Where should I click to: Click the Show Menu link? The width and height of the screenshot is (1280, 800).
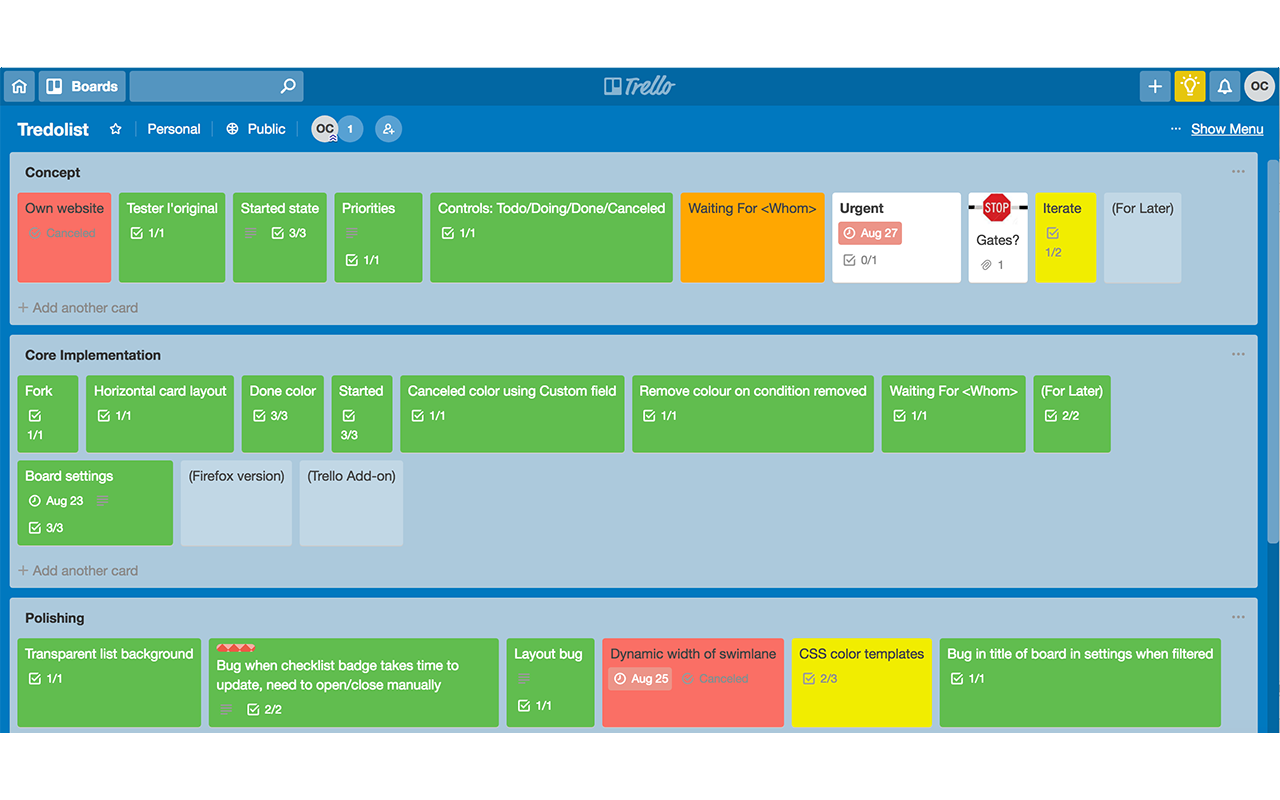(1227, 129)
